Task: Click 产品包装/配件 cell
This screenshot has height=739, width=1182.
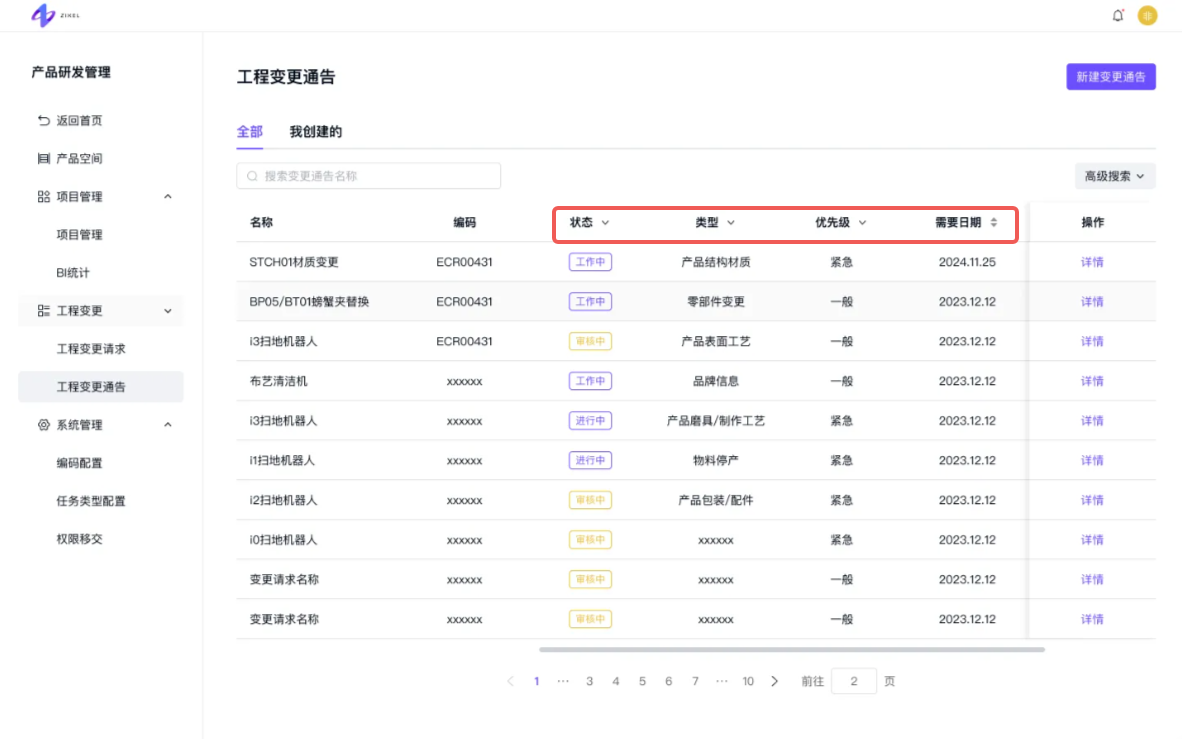Action: point(715,501)
